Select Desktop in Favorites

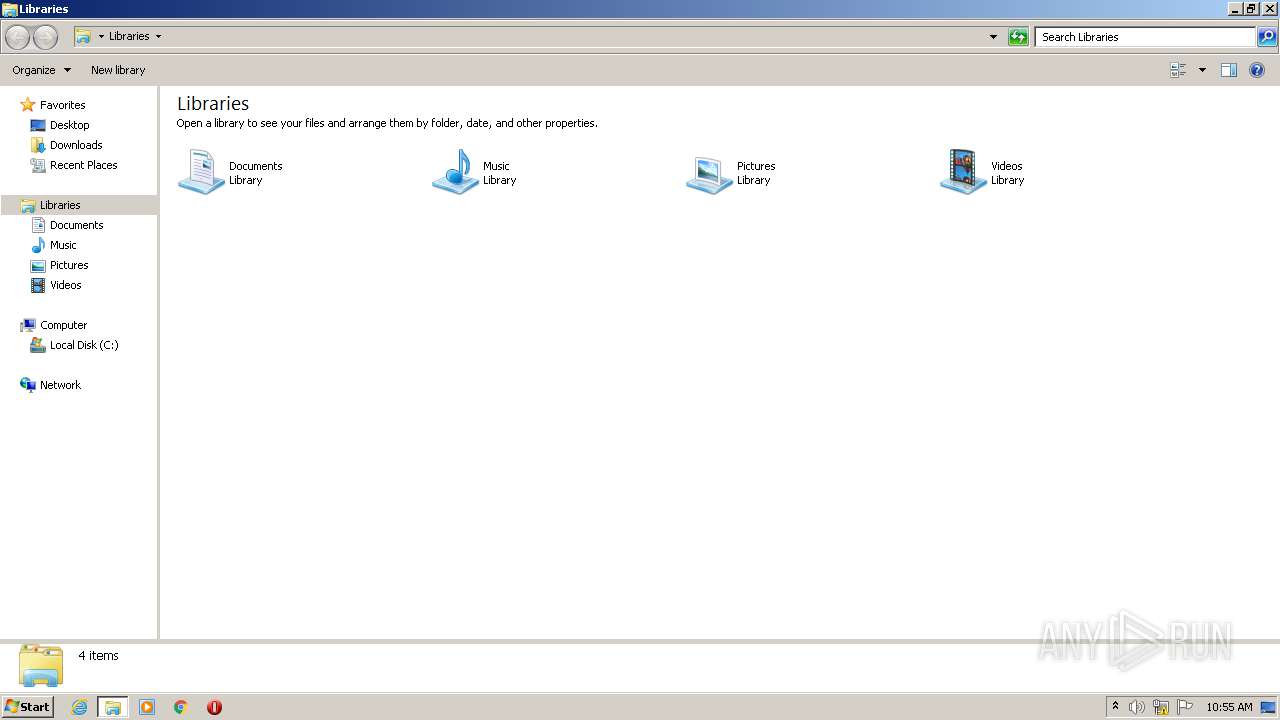[69, 125]
